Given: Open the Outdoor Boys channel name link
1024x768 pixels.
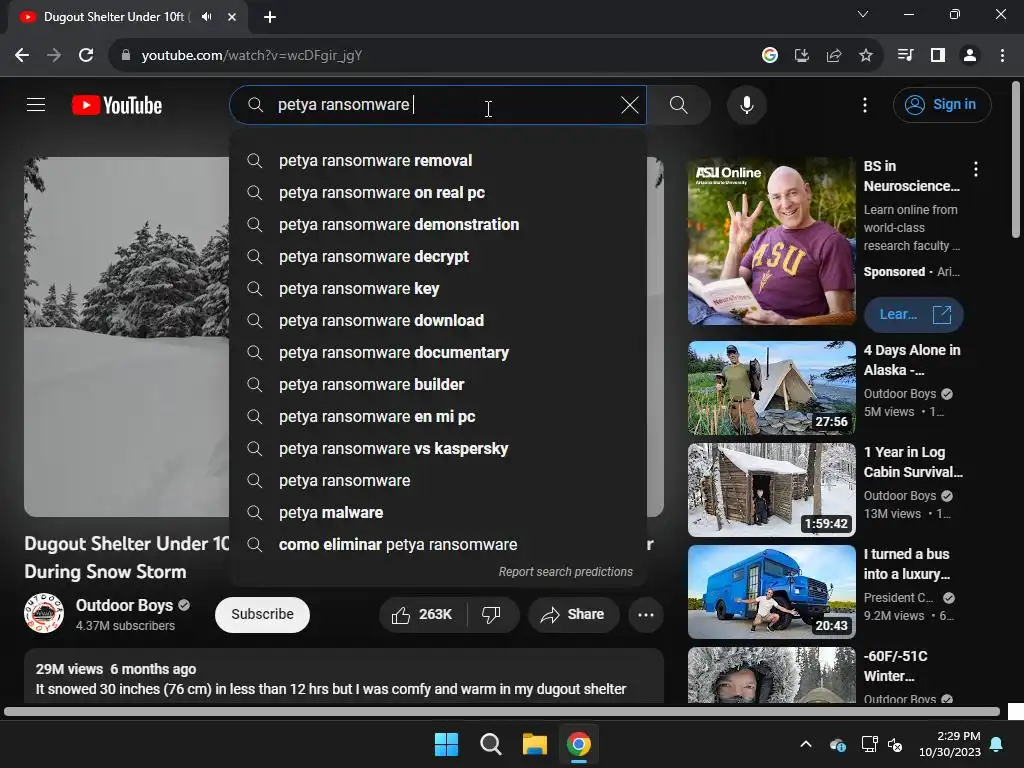Looking at the screenshot, I should coord(124,605).
